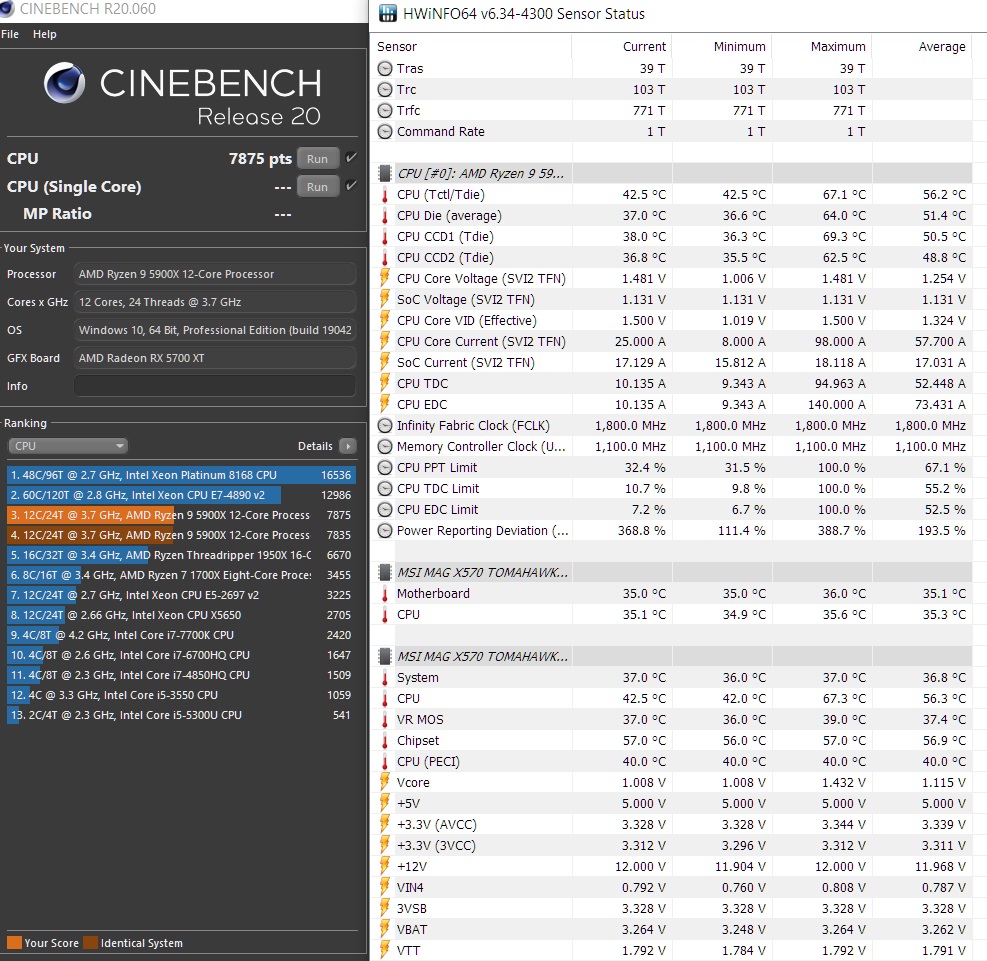987x961 pixels.
Task: Select the CPU (PECI) sensor row label
Action: (x=428, y=761)
